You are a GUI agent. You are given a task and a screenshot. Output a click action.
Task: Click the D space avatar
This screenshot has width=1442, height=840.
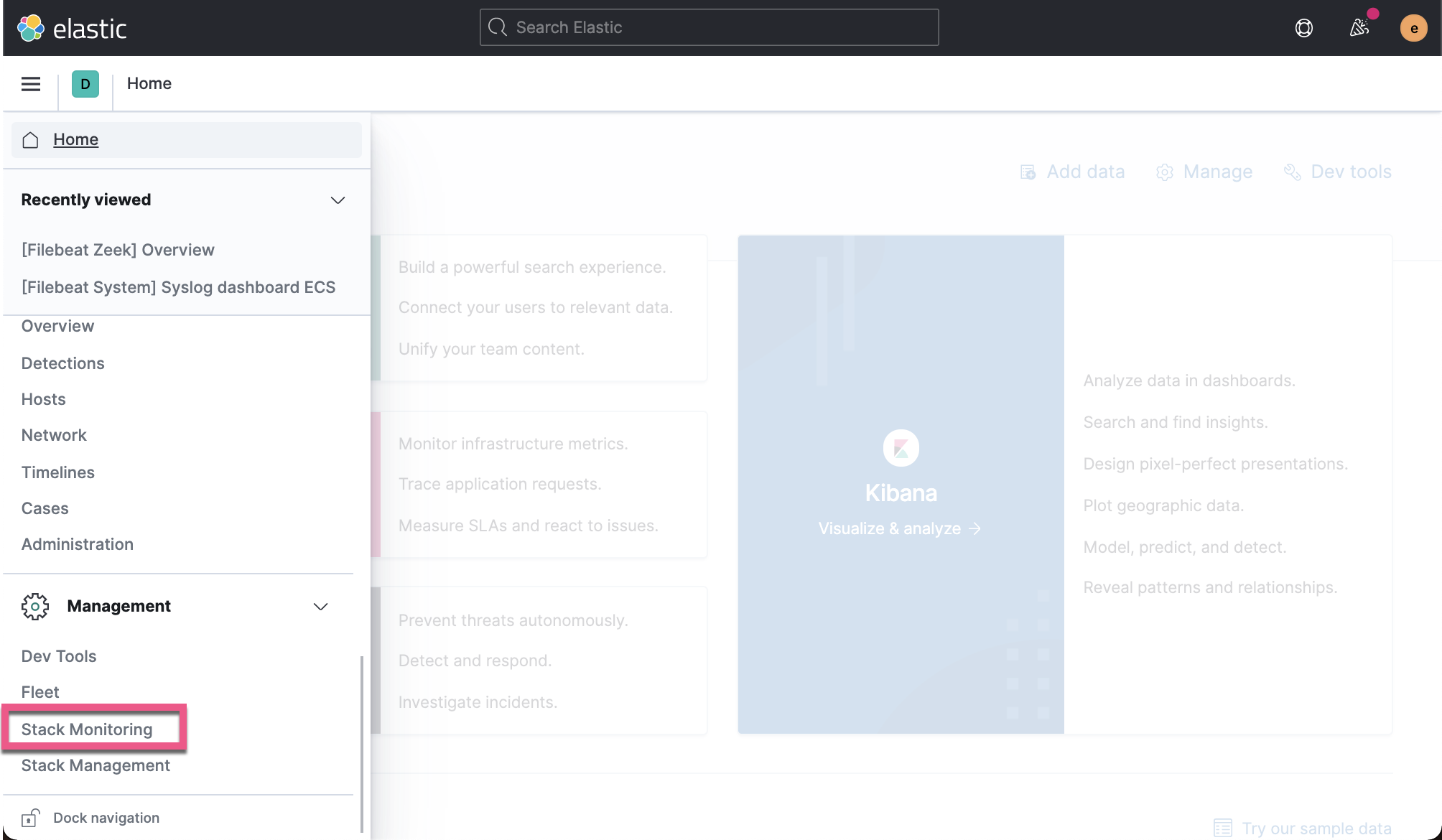click(x=85, y=83)
